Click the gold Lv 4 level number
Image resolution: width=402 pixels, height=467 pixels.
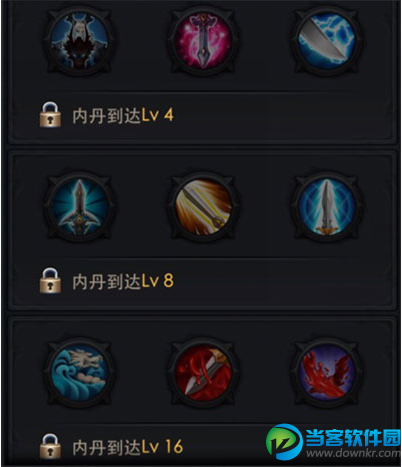(x=158, y=115)
